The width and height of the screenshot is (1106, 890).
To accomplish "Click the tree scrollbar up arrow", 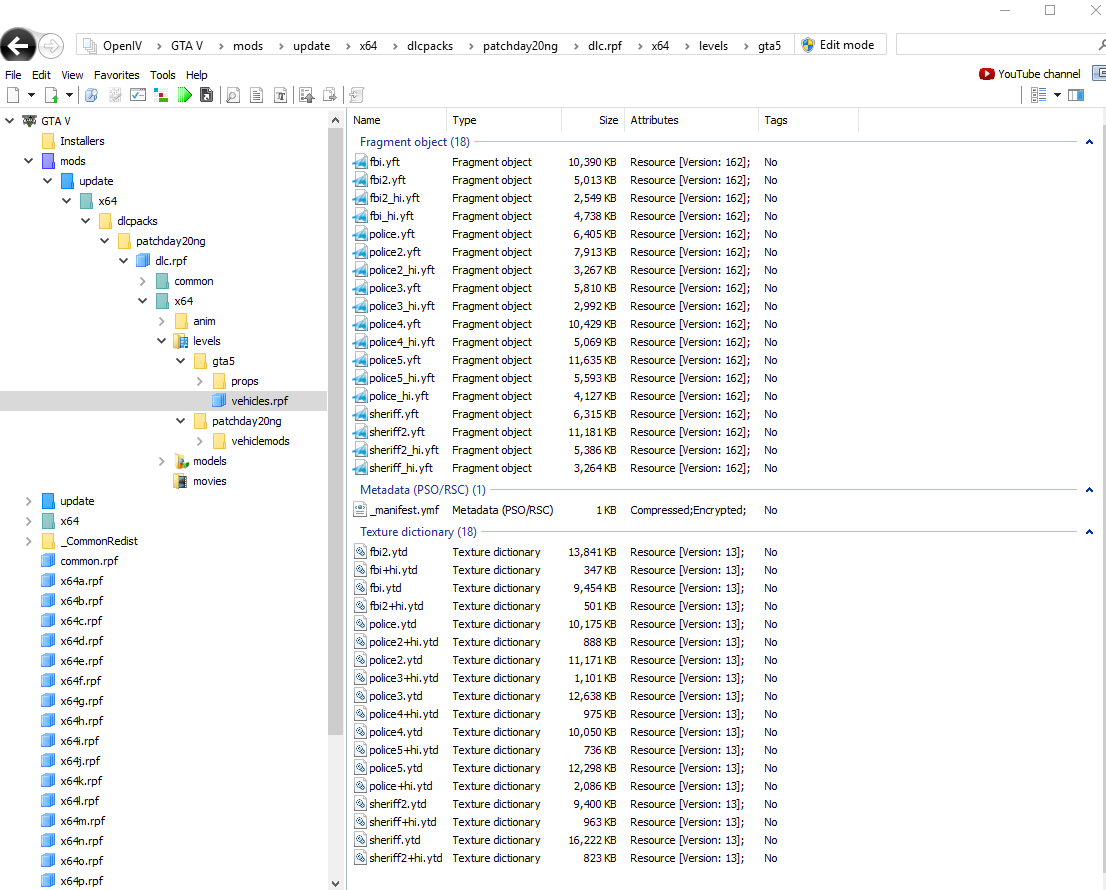I will [335, 121].
